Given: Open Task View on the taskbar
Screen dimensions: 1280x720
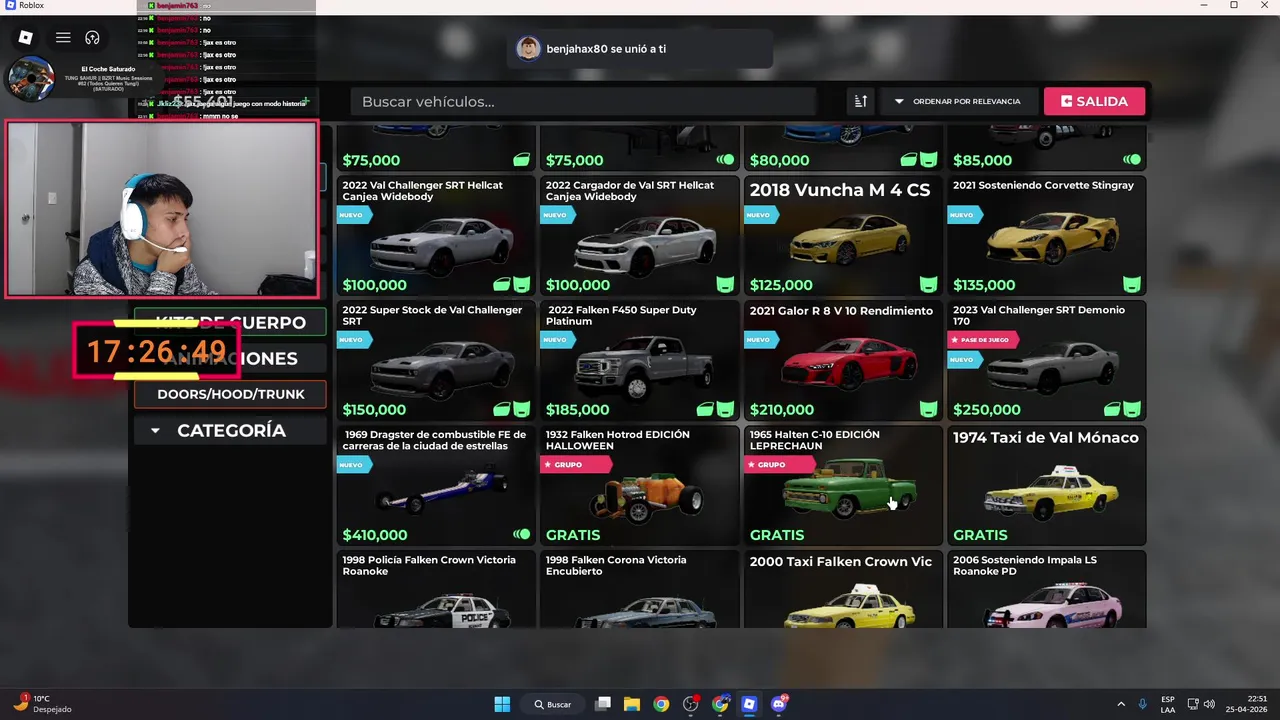Looking at the screenshot, I should 603,704.
